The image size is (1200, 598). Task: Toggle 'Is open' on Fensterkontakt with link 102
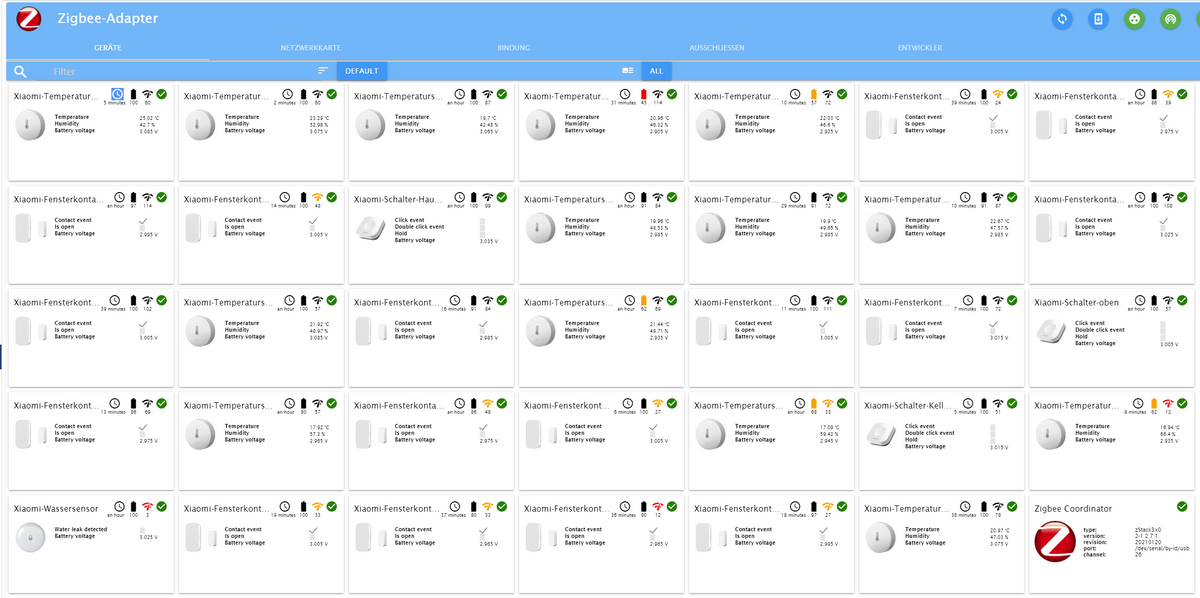pos(142,329)
